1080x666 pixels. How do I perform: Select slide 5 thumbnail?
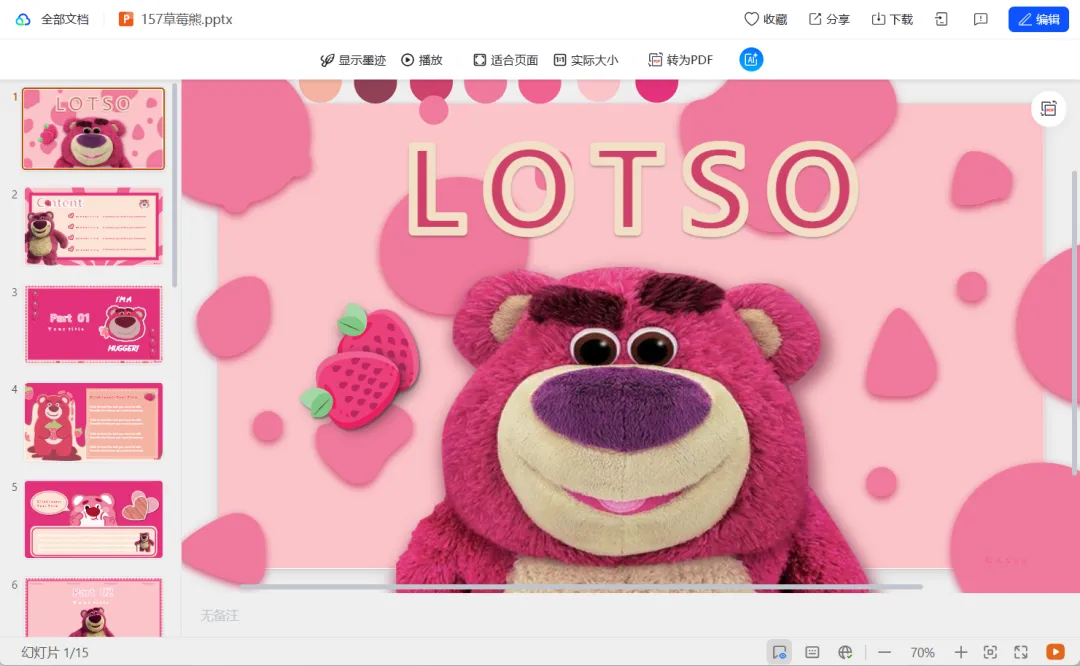[94, 519]
